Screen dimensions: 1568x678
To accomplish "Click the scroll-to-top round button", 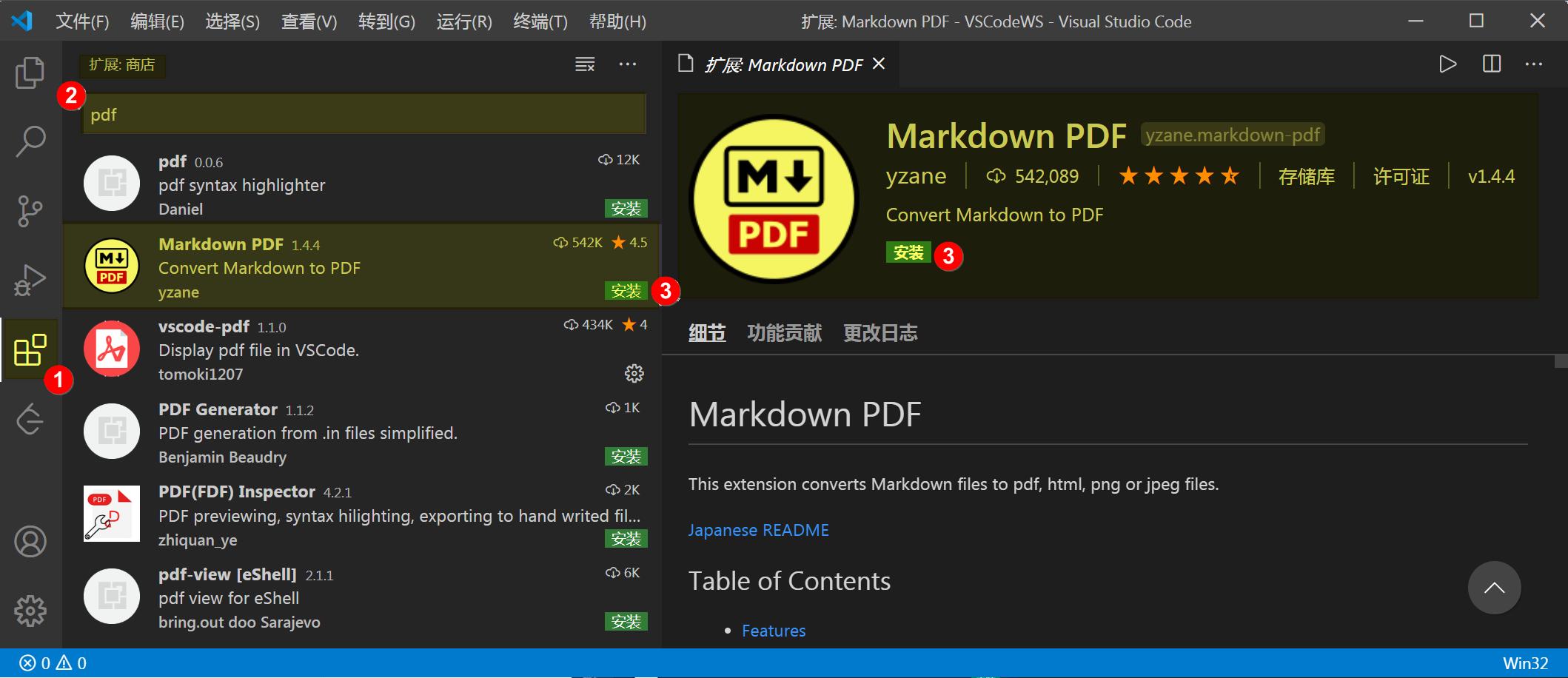I will pos(1495,588).
